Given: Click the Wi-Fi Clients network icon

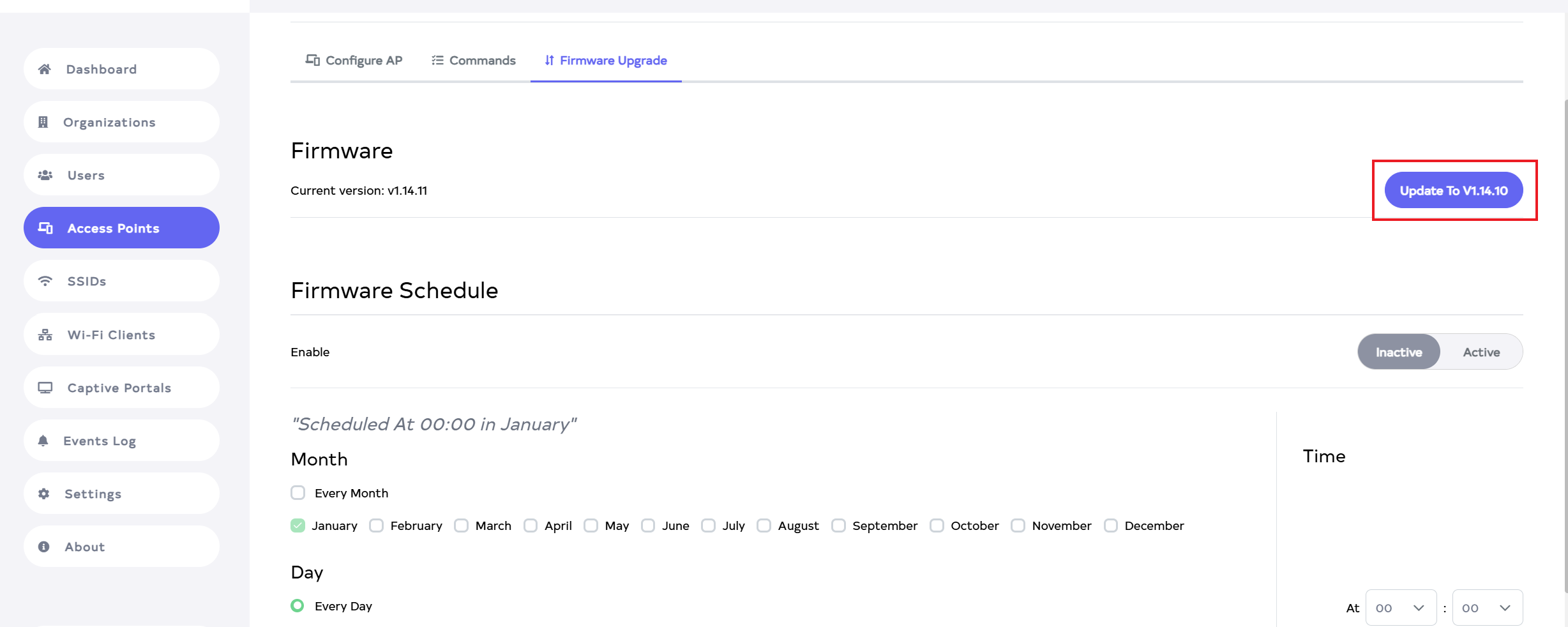Looking at the screenshot, I should pyautogui.click(x=45, y=335).
